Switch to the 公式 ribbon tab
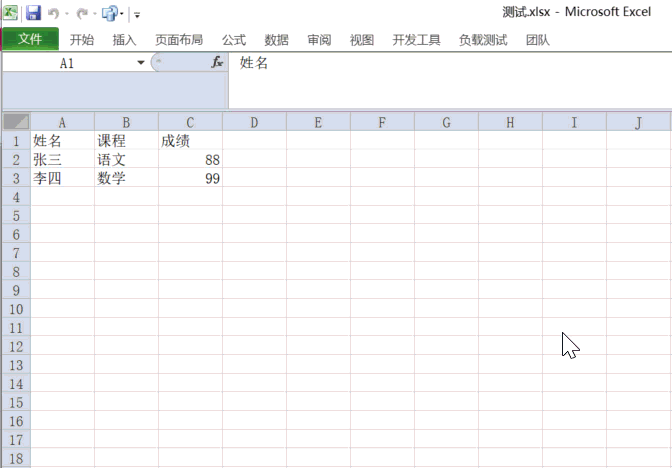 (x=234, y=40)
